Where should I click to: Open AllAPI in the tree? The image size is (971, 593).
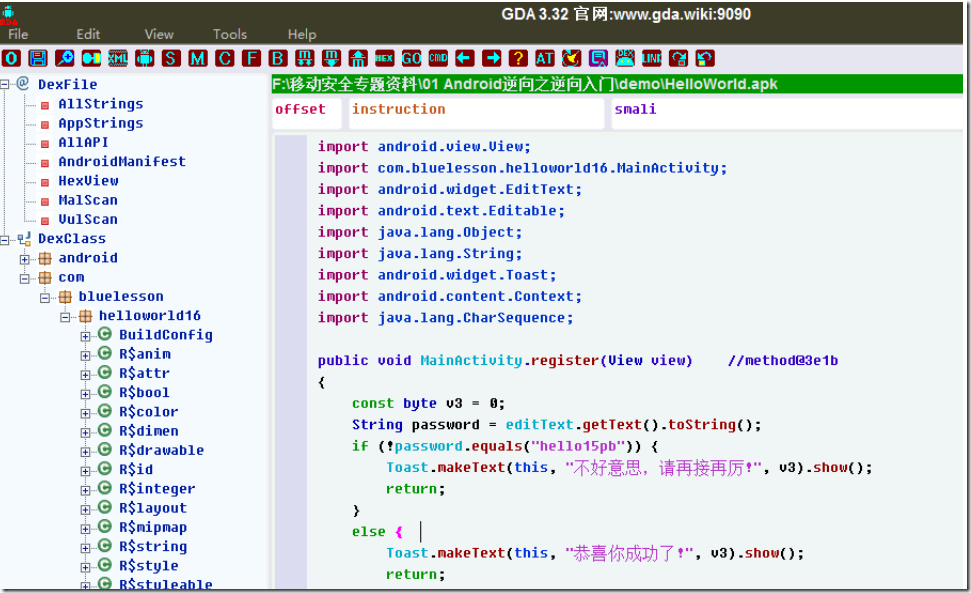tap(83, 142)
